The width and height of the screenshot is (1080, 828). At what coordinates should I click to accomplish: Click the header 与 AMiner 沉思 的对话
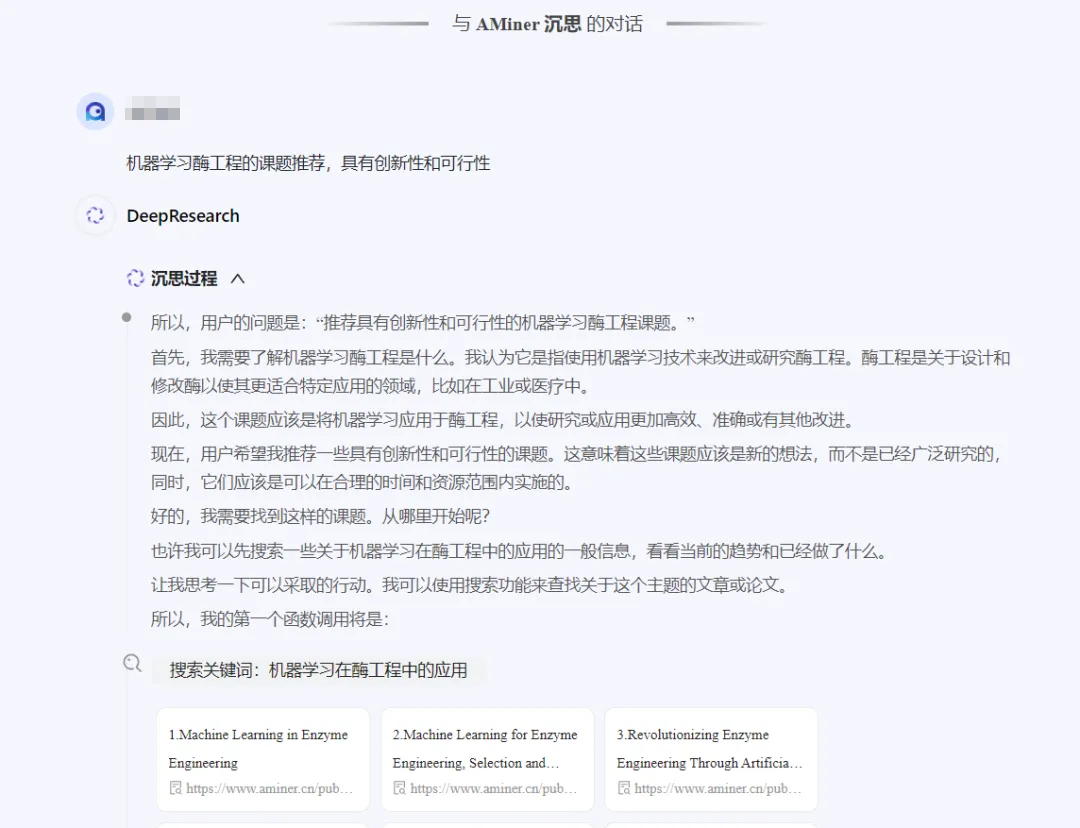tap(548, 23)
